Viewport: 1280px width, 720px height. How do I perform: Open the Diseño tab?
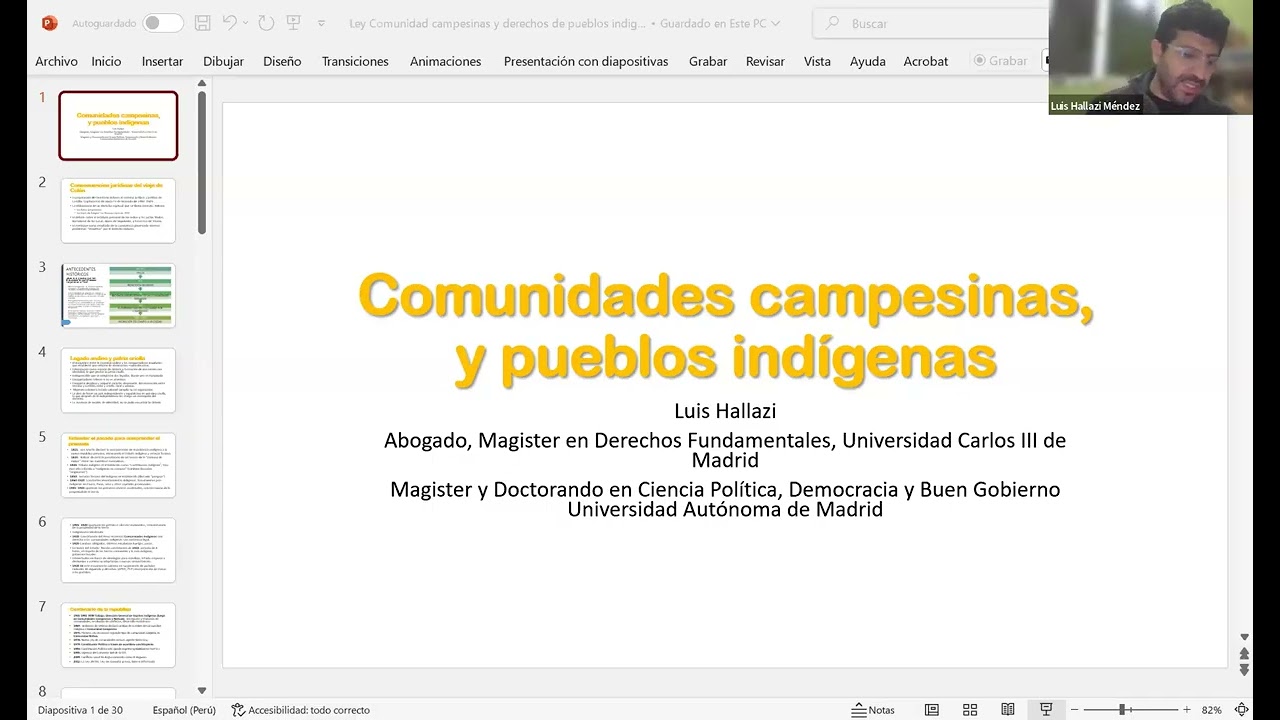pyautogui.click(x=282, y=61)
